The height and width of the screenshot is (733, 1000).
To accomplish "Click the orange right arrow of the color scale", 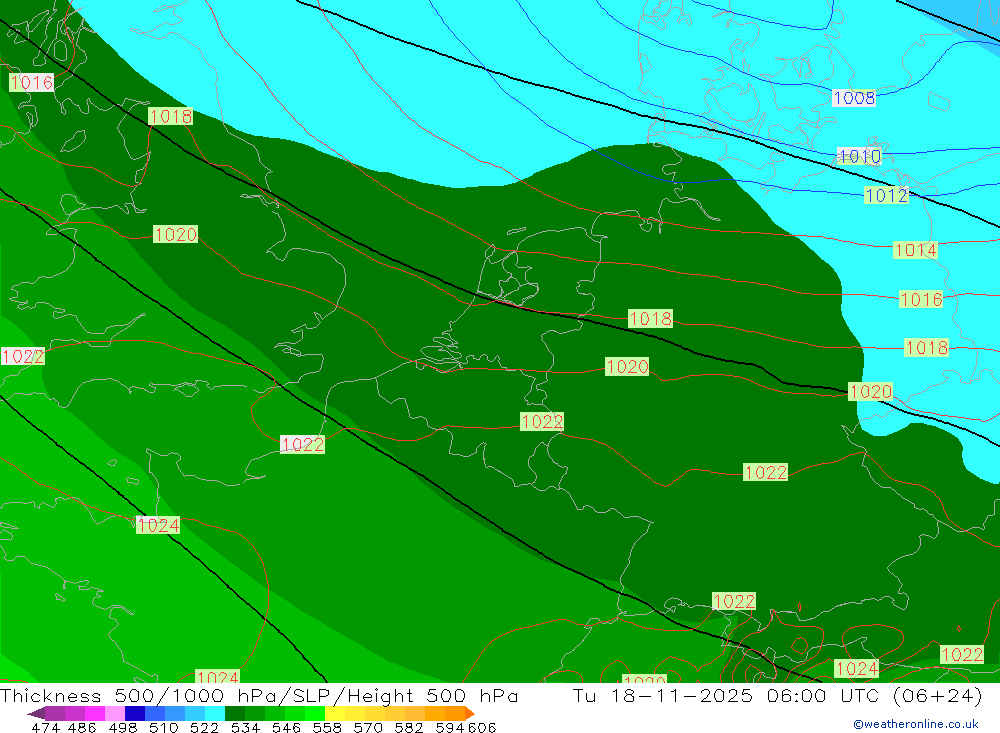I will click(x=468, y=713).
